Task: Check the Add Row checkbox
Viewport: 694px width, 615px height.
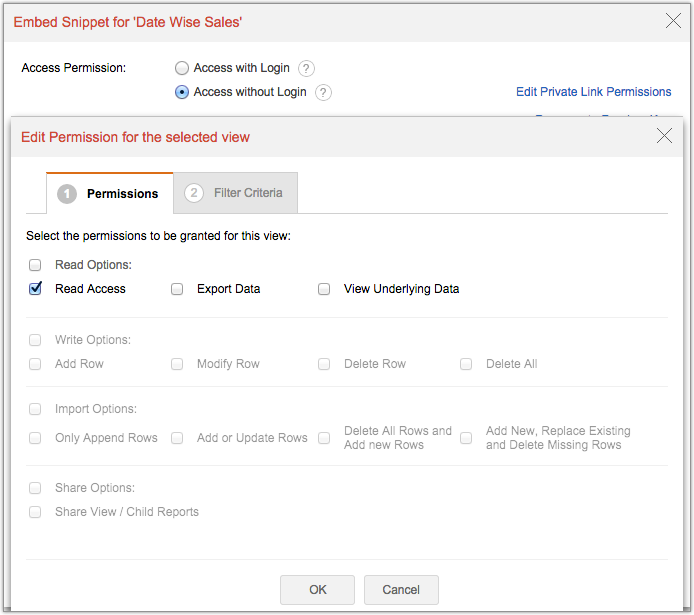Action: click(35, 365)
